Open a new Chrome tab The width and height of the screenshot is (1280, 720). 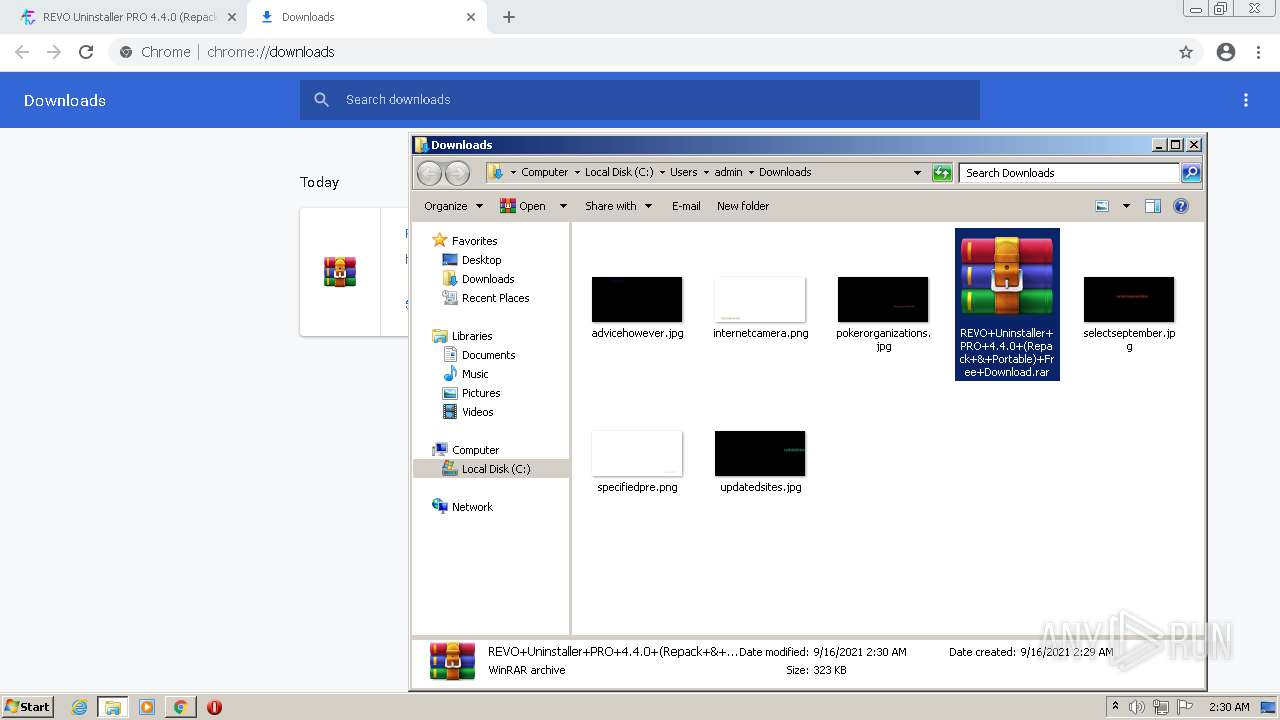(x=509, y=17)
